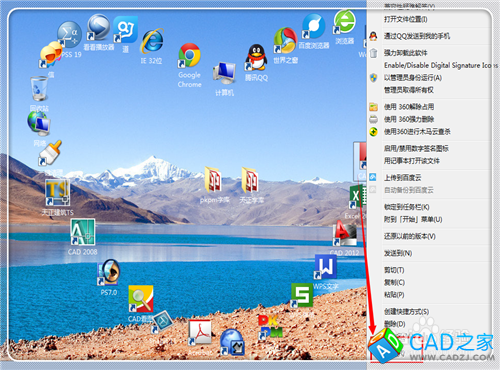Open the green S WPS spreadsheet icon

[x=301, y=295]
